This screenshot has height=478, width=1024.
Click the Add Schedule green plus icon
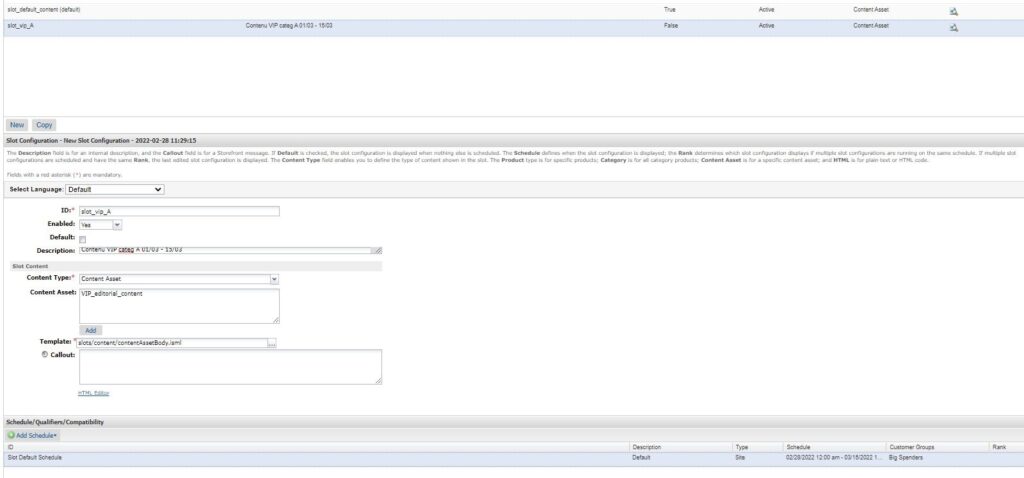point(11,435)
